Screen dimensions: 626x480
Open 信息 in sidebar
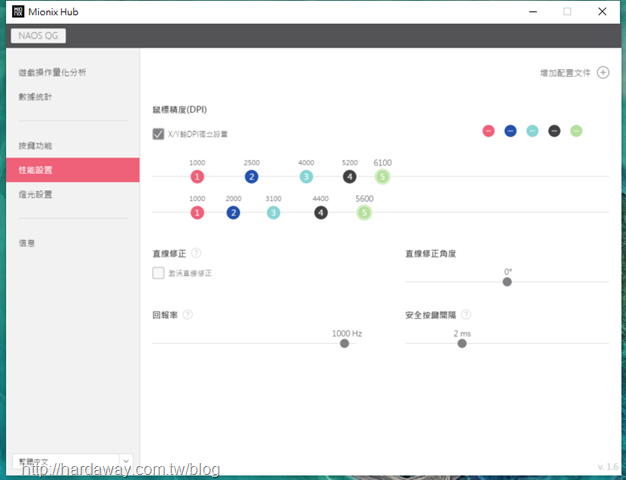click(x=27, y=243)
